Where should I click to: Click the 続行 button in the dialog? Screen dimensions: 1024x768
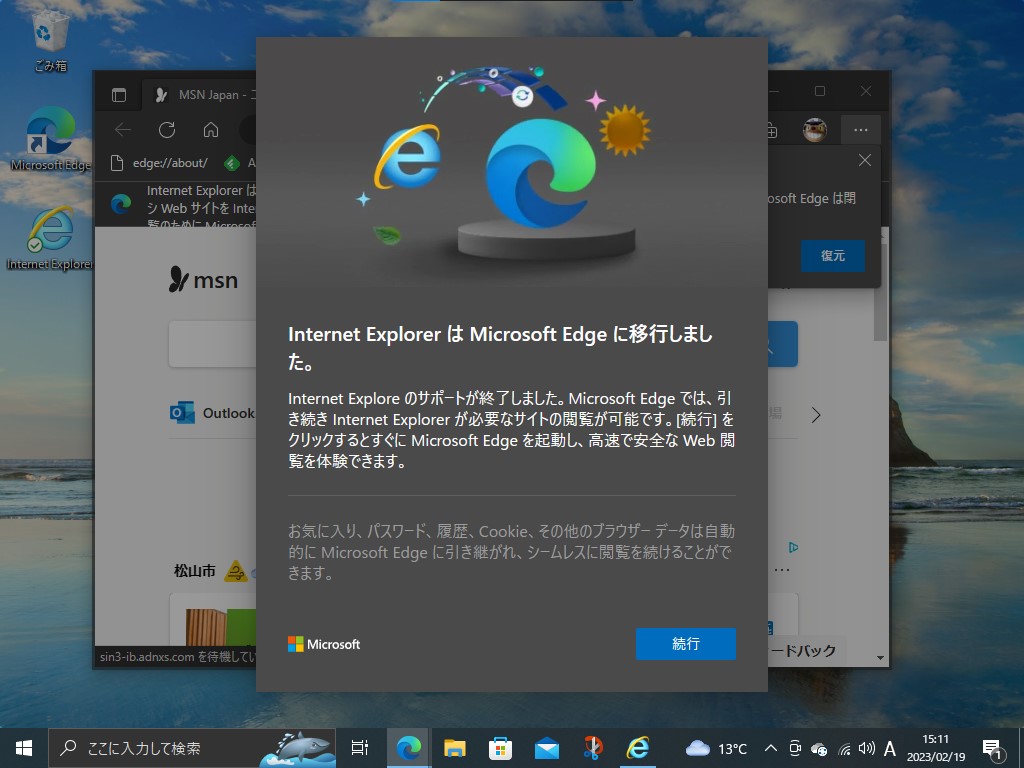[685, 644]
